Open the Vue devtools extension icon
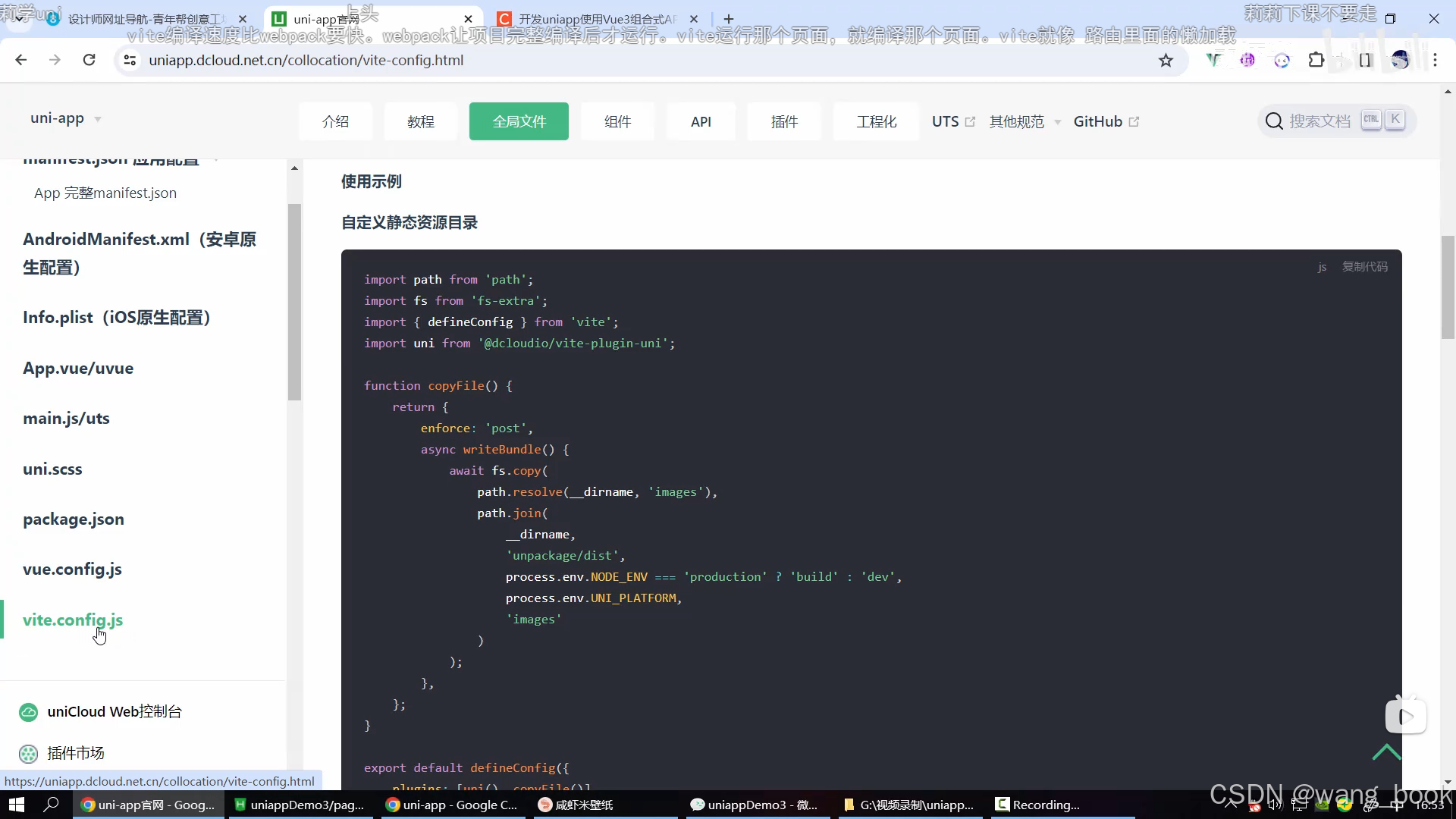Image resolution: width=1456 pixels, height=819 pixels. (1213, 60)
